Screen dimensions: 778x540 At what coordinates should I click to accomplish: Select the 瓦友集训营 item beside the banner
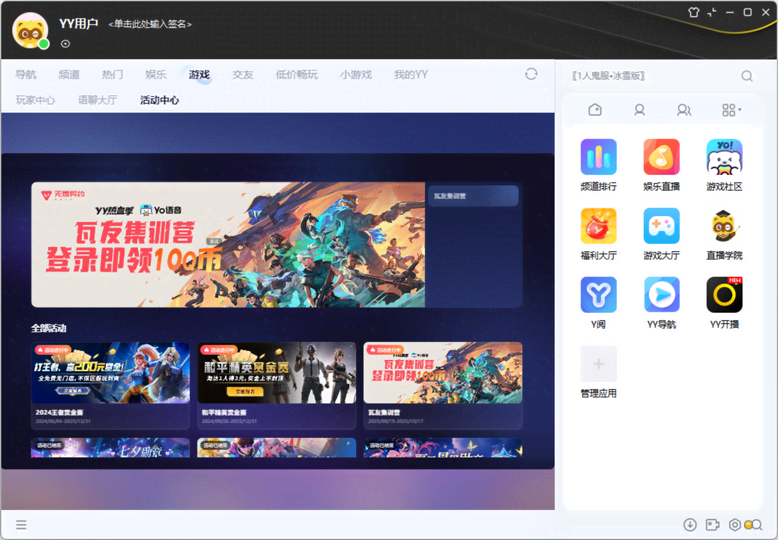tap(473, 196)
